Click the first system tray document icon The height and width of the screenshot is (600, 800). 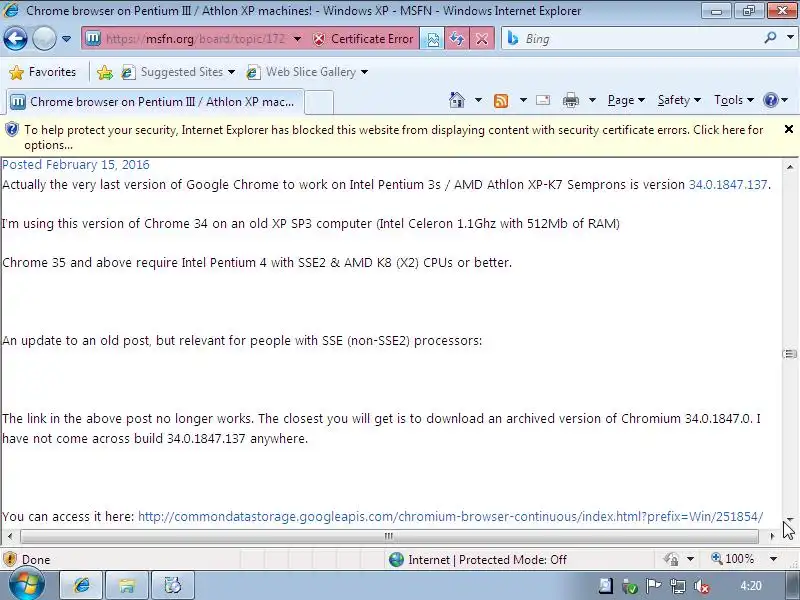(x=606, y=586)
